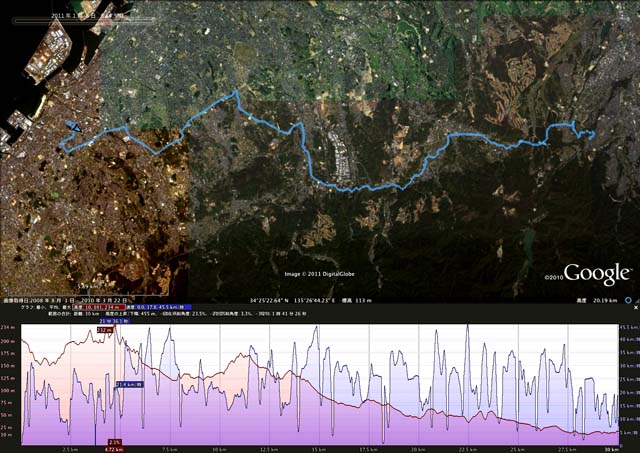The height and width of the screenshot is (453, 640).
Task: Click the scale bar distance label on the map
Action: tap(88, 287)
